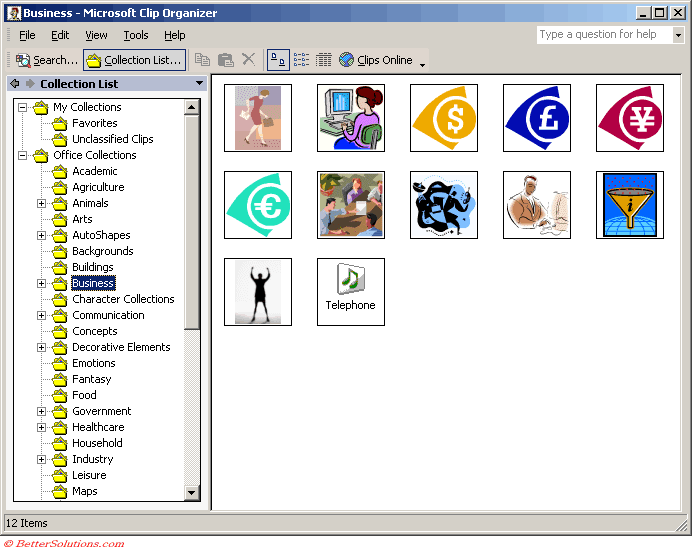
Task: Expand the Animals folder
Action: [41, 203]
